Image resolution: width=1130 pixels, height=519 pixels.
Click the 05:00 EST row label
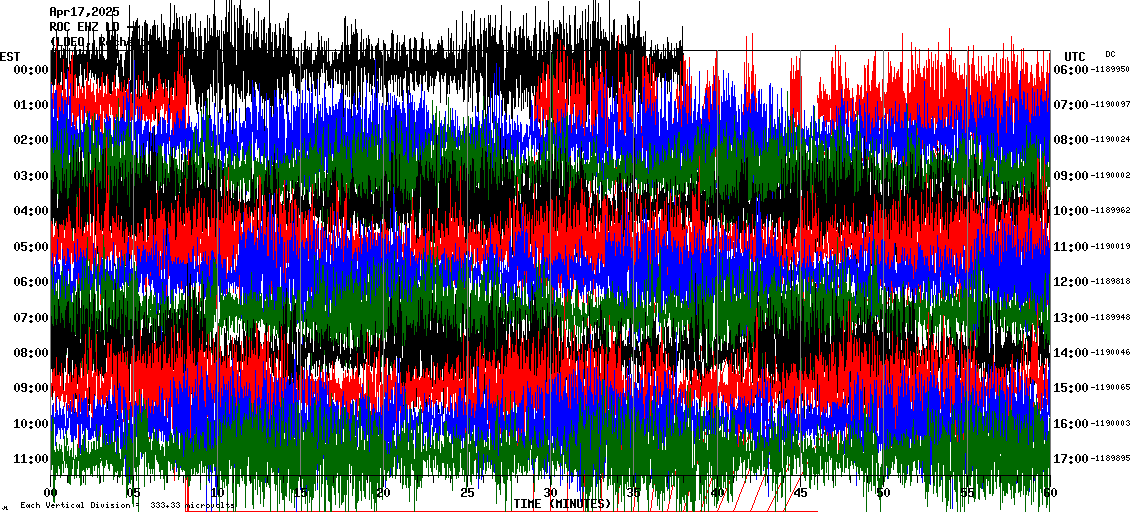[32, 247]
